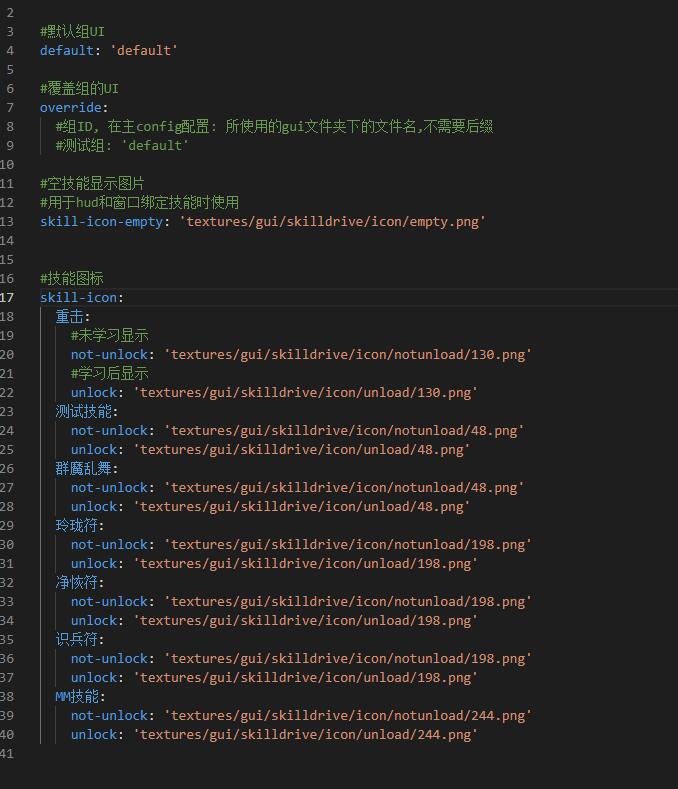Click the commented-out #测试组 line

pyautogui.click(x=122, y=145)
